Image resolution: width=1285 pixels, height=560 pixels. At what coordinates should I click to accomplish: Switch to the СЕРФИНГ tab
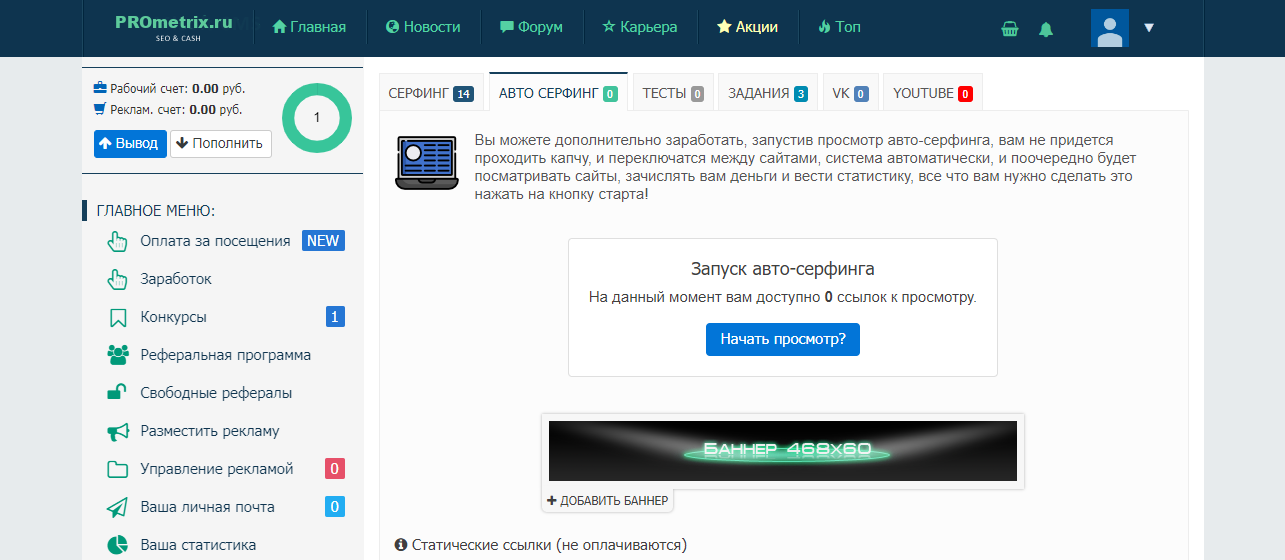(x=430, y=93)
